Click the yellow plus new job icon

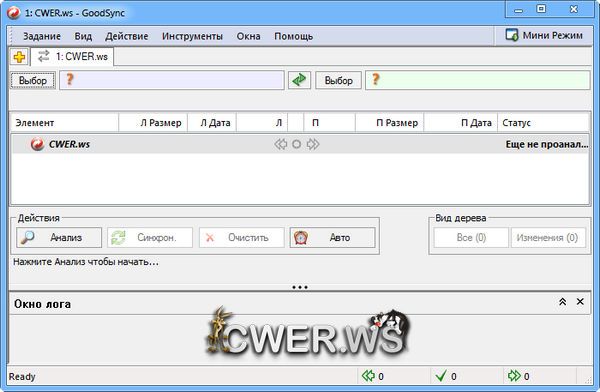pos(19,57)
